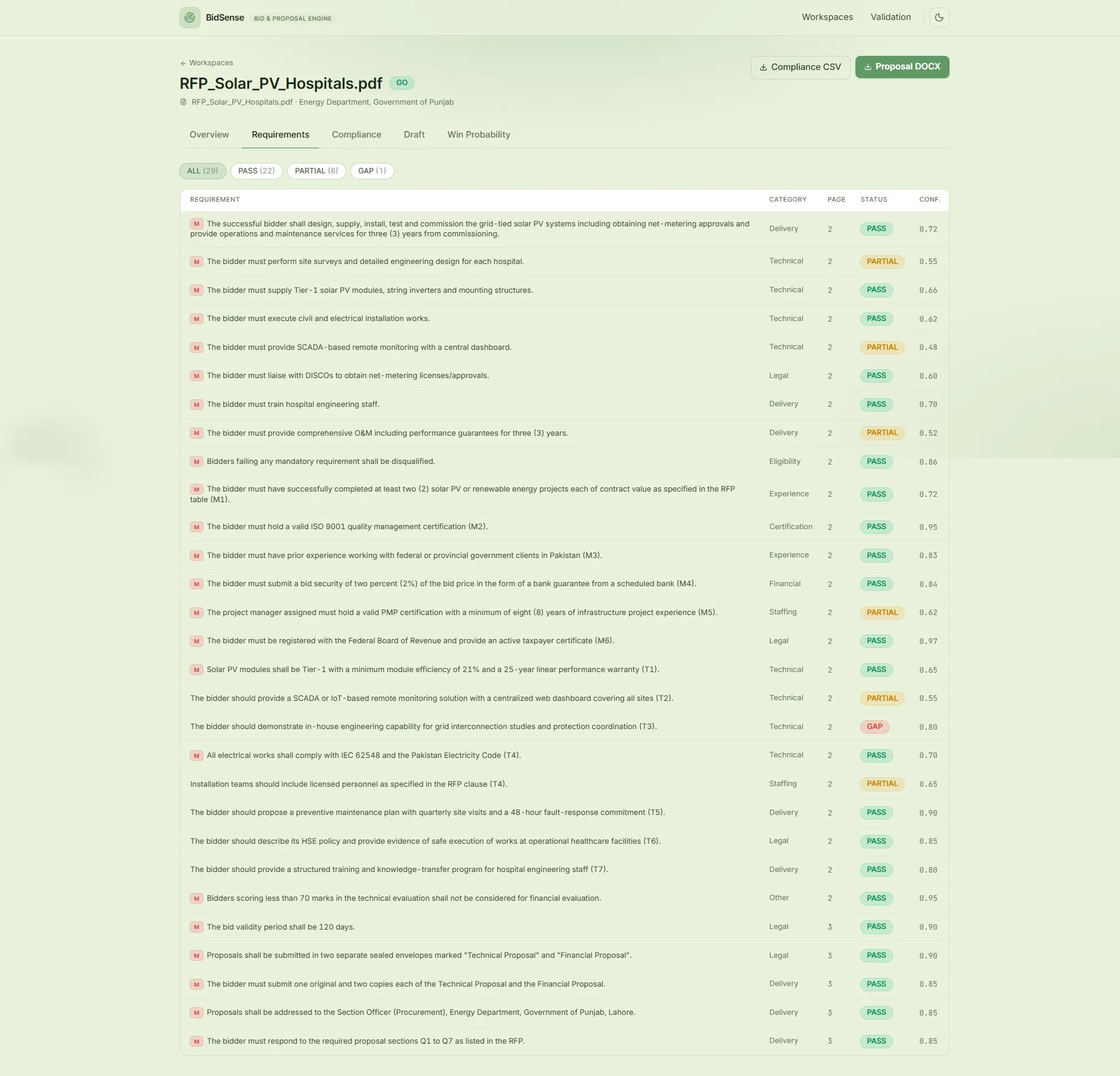Click the CATEGORY column header

point(787,200)
